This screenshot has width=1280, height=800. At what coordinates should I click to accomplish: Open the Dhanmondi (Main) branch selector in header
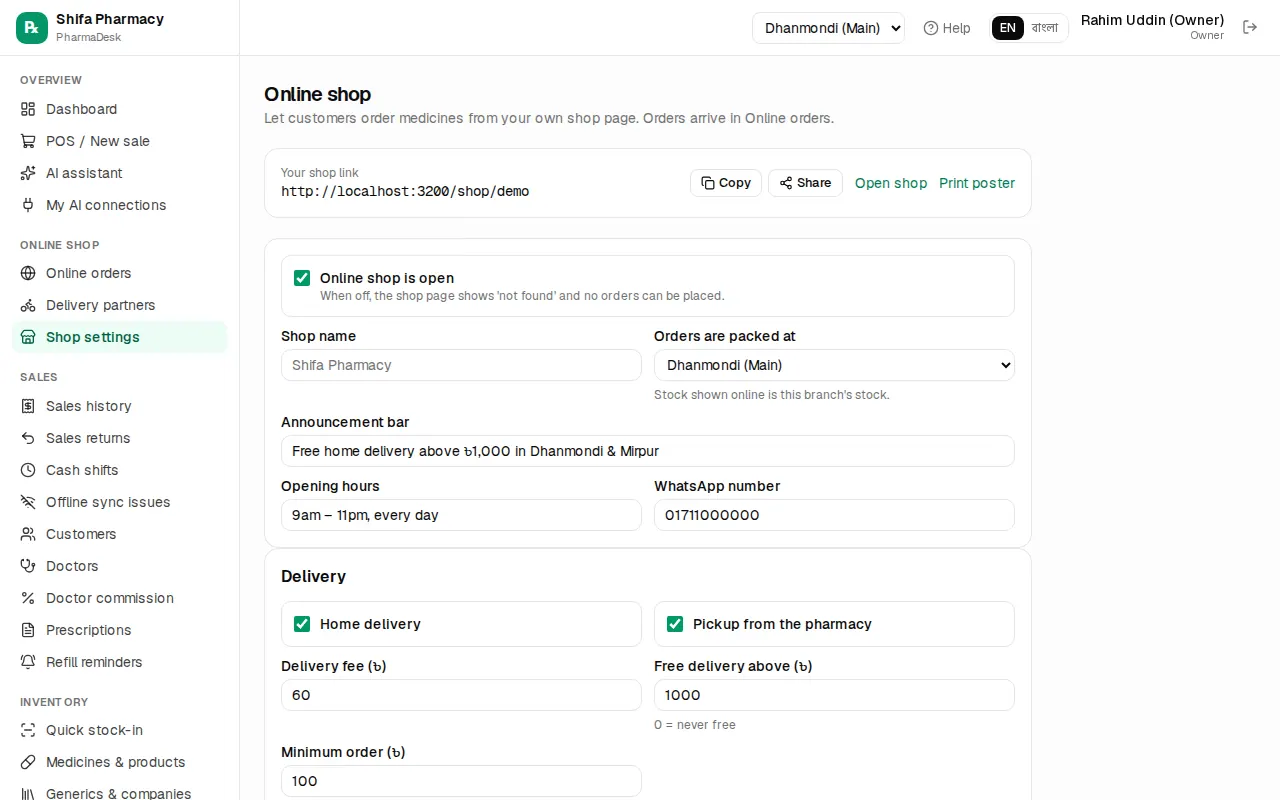click(828, 28)
